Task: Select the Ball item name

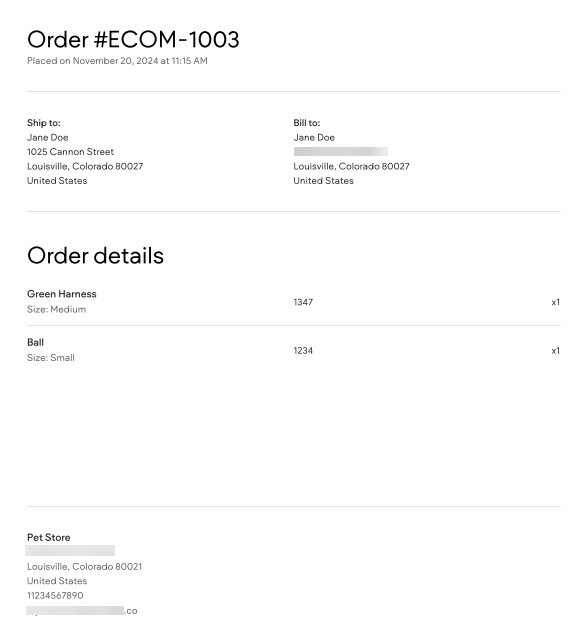Action: (x=35, y=342)
